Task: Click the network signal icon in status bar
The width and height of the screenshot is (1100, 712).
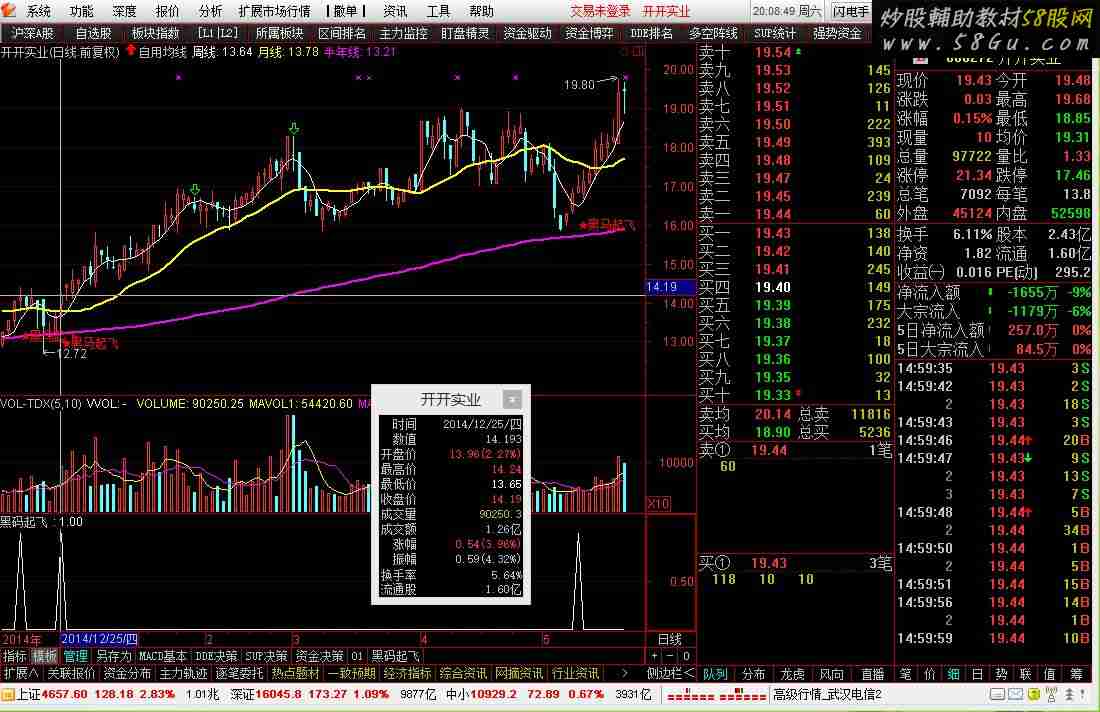Action: (1051, 694)
